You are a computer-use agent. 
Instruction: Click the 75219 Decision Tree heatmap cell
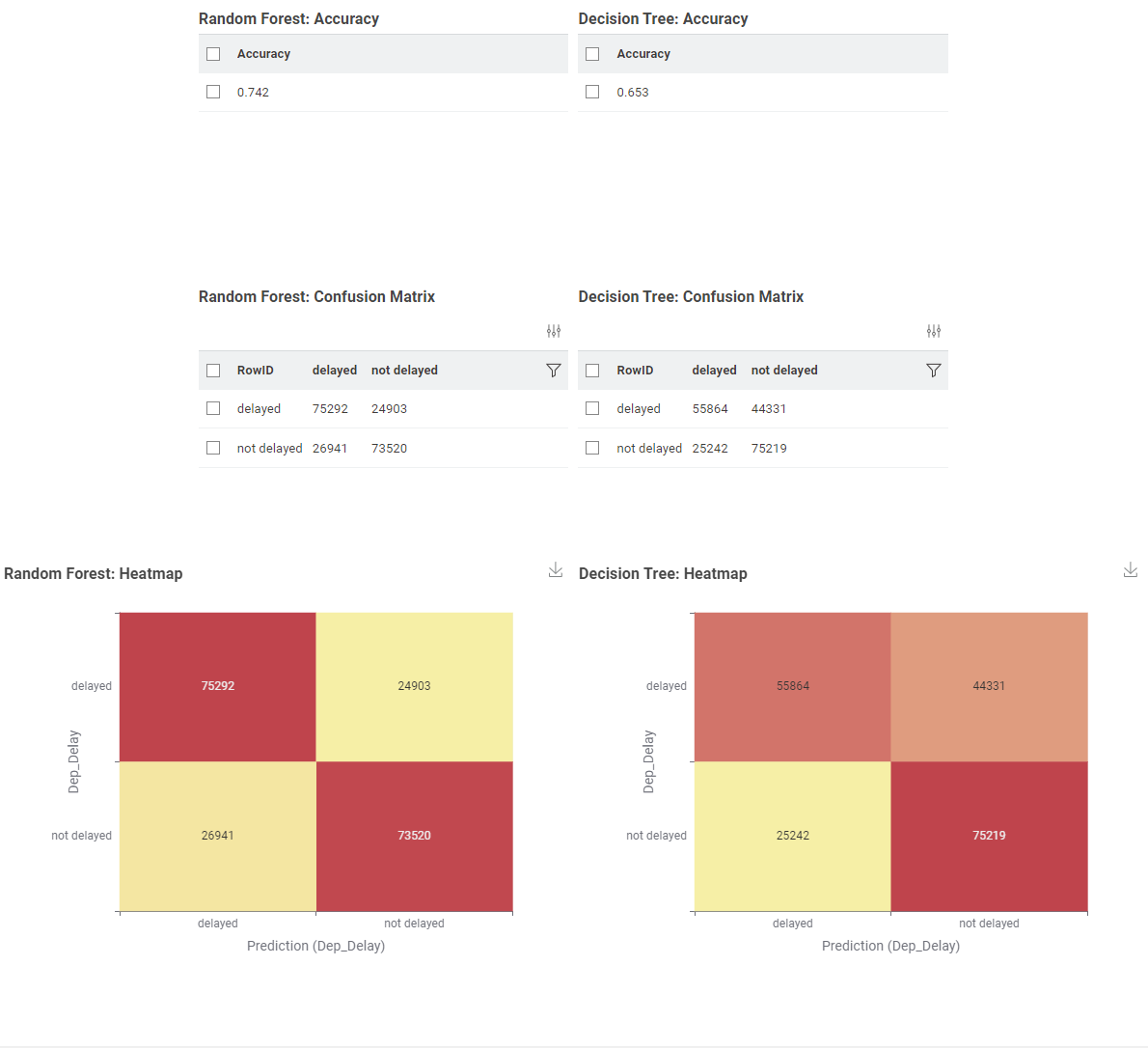989,836
